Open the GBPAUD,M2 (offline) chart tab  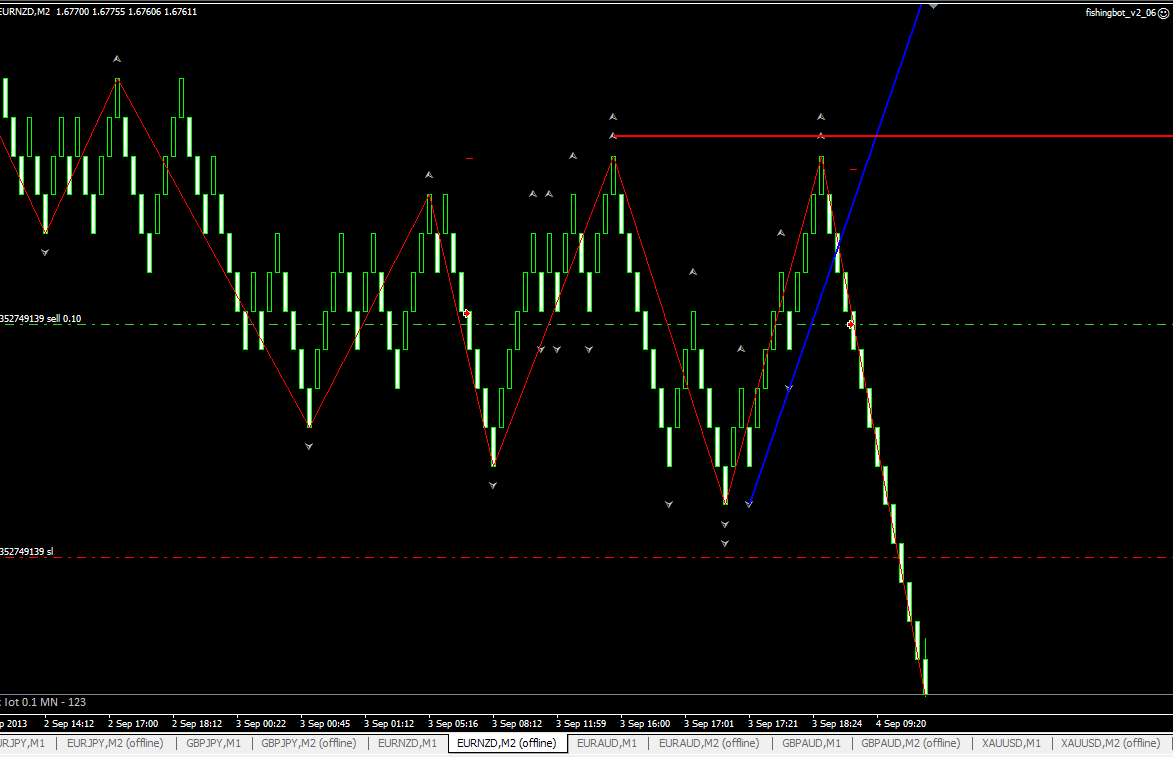[910, 743]
